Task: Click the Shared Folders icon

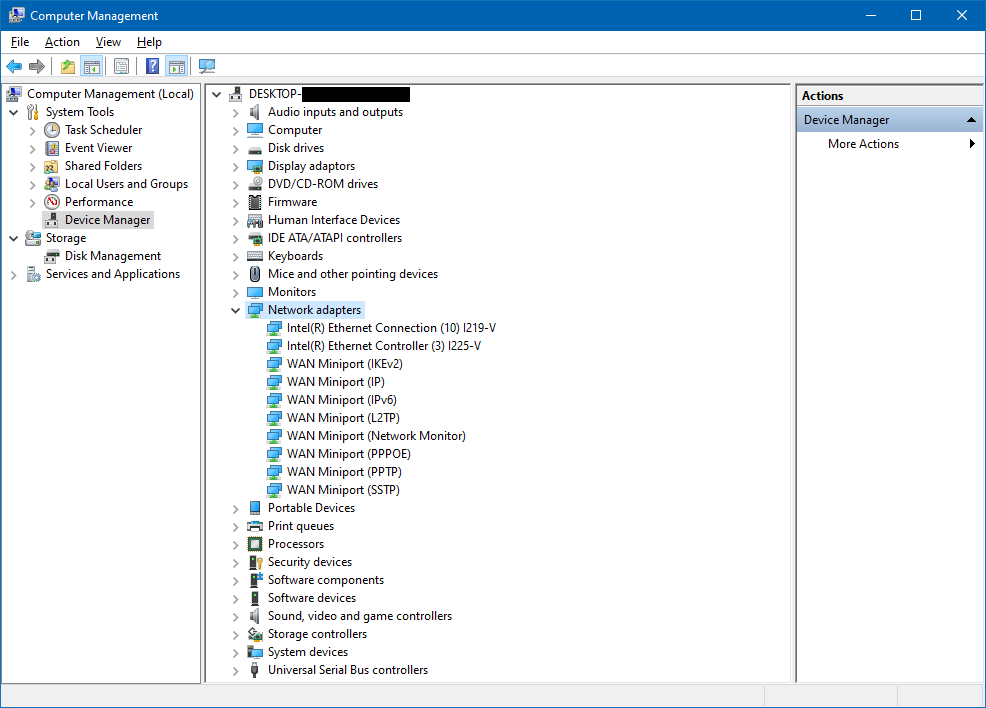Action: pos(52,166)
